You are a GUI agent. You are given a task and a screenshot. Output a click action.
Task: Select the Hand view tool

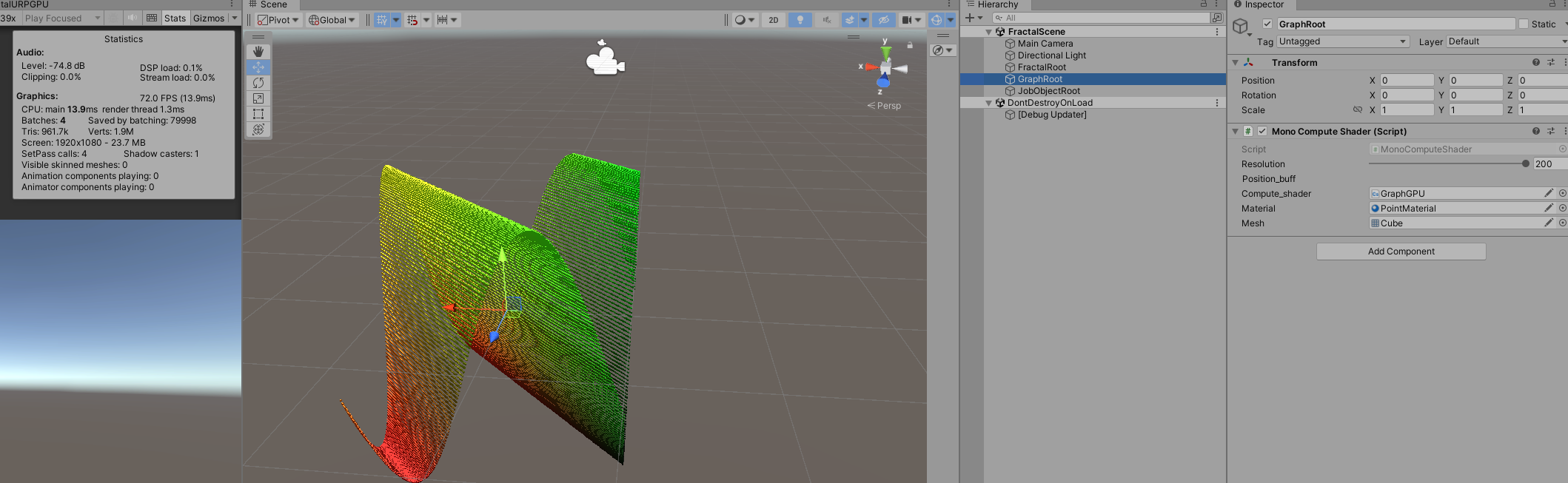258,52
